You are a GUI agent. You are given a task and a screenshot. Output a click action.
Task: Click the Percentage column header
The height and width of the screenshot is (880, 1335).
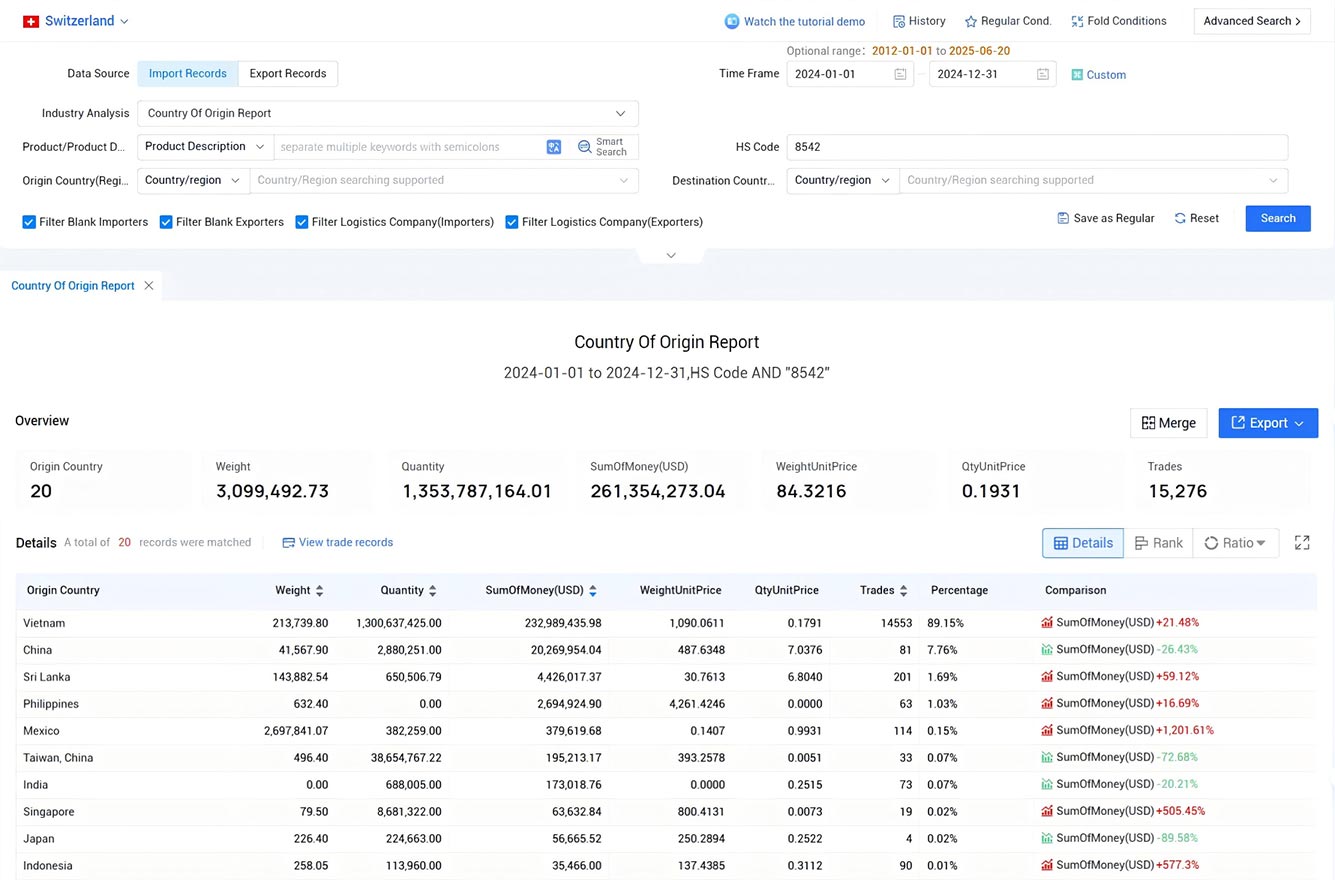click(959, 590)
